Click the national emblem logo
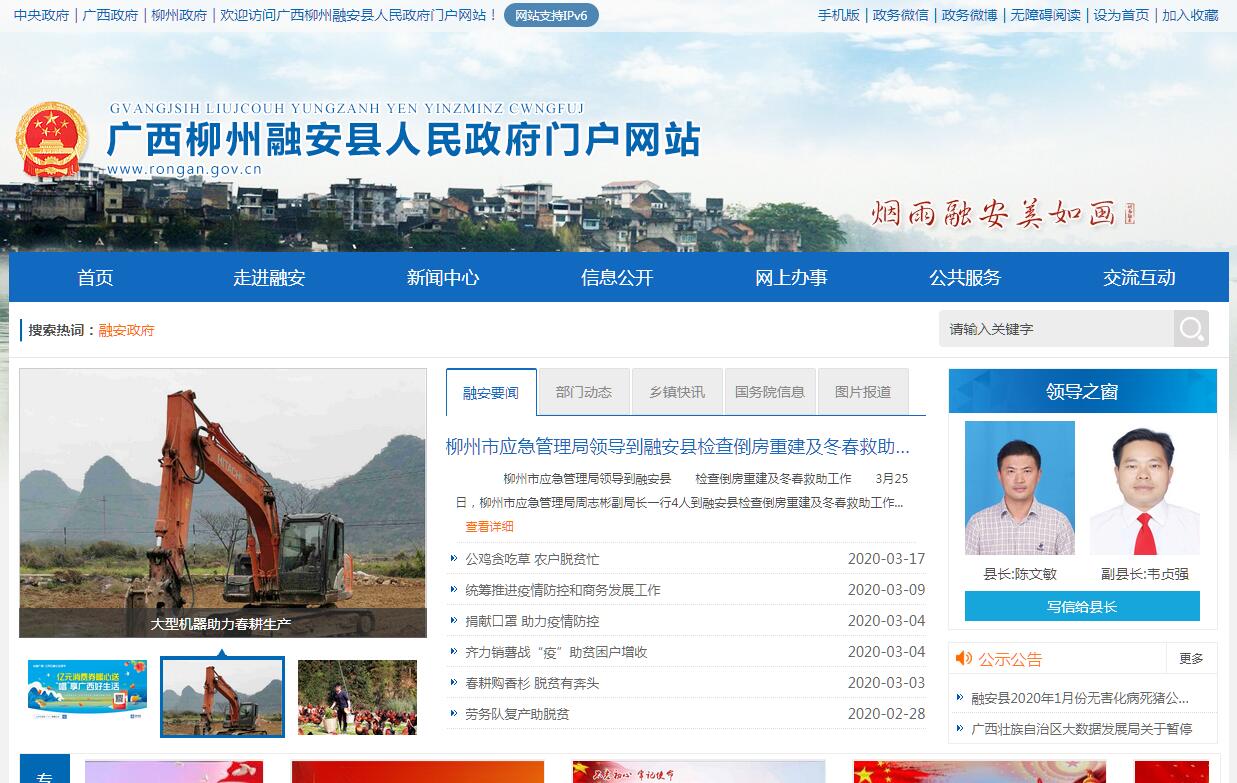The image size is (1237, 783). (52, 140)
